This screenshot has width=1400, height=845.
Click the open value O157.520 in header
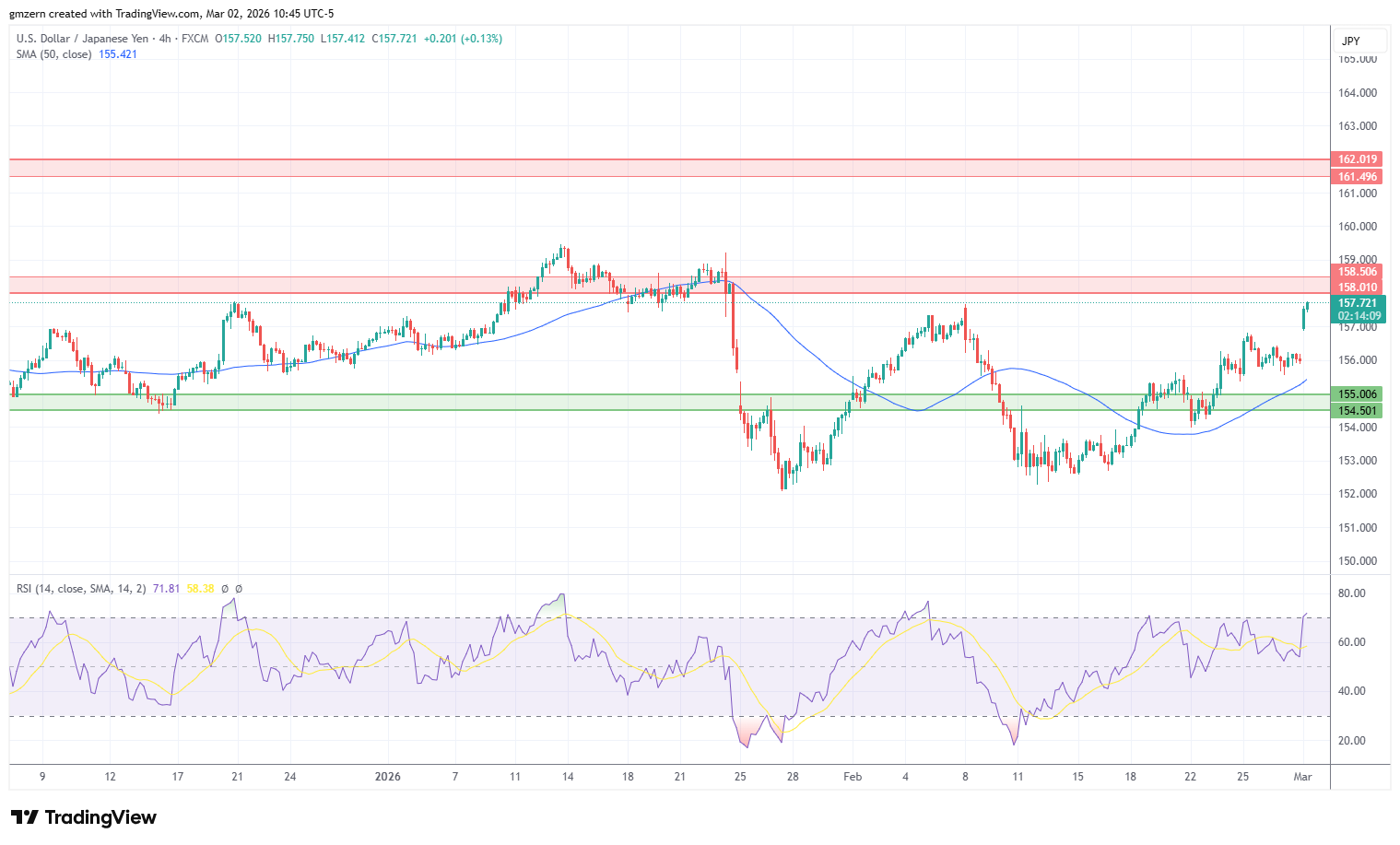point(238,39)
